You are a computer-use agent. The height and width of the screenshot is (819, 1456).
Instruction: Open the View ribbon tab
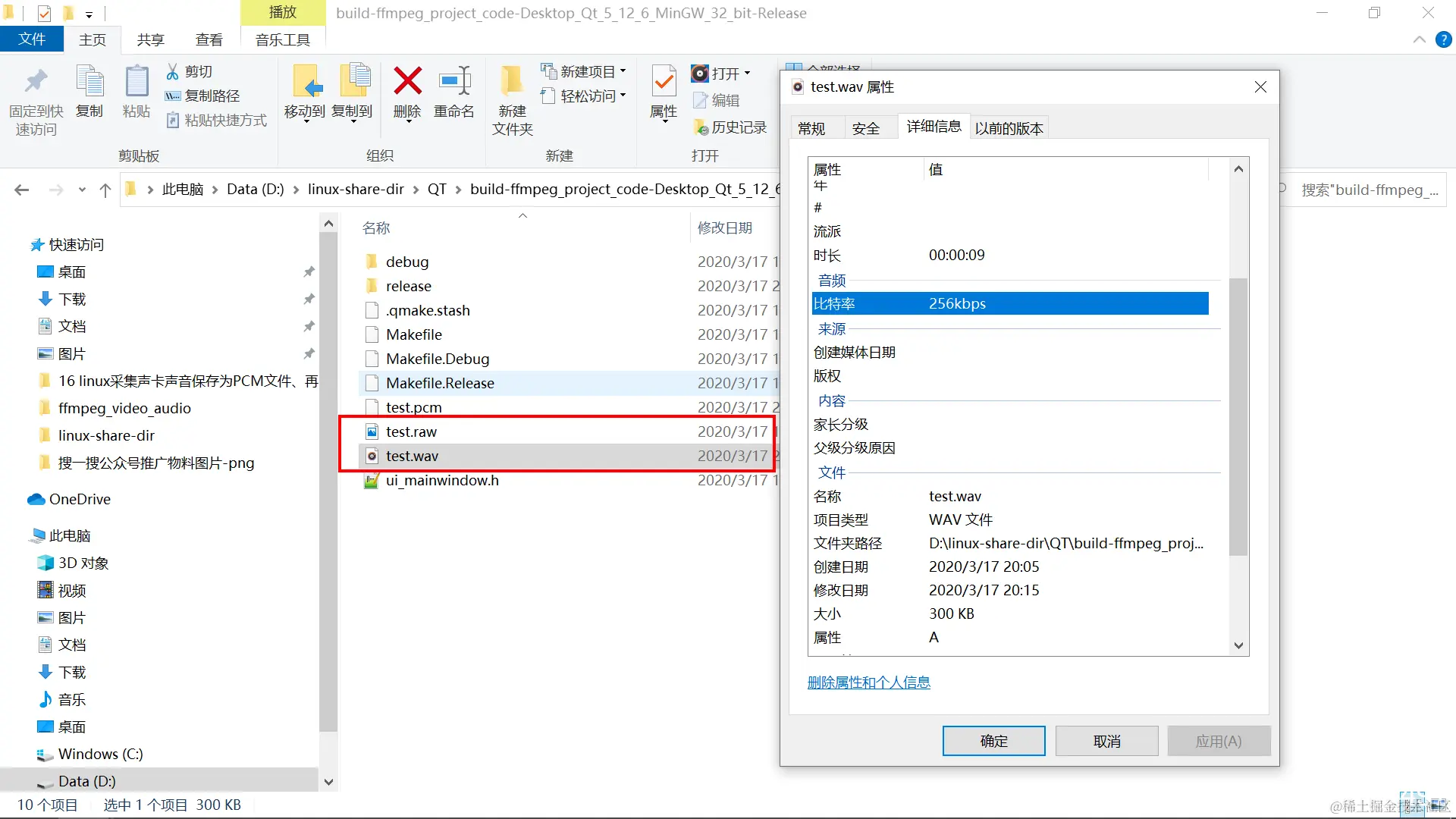(209, 39)
